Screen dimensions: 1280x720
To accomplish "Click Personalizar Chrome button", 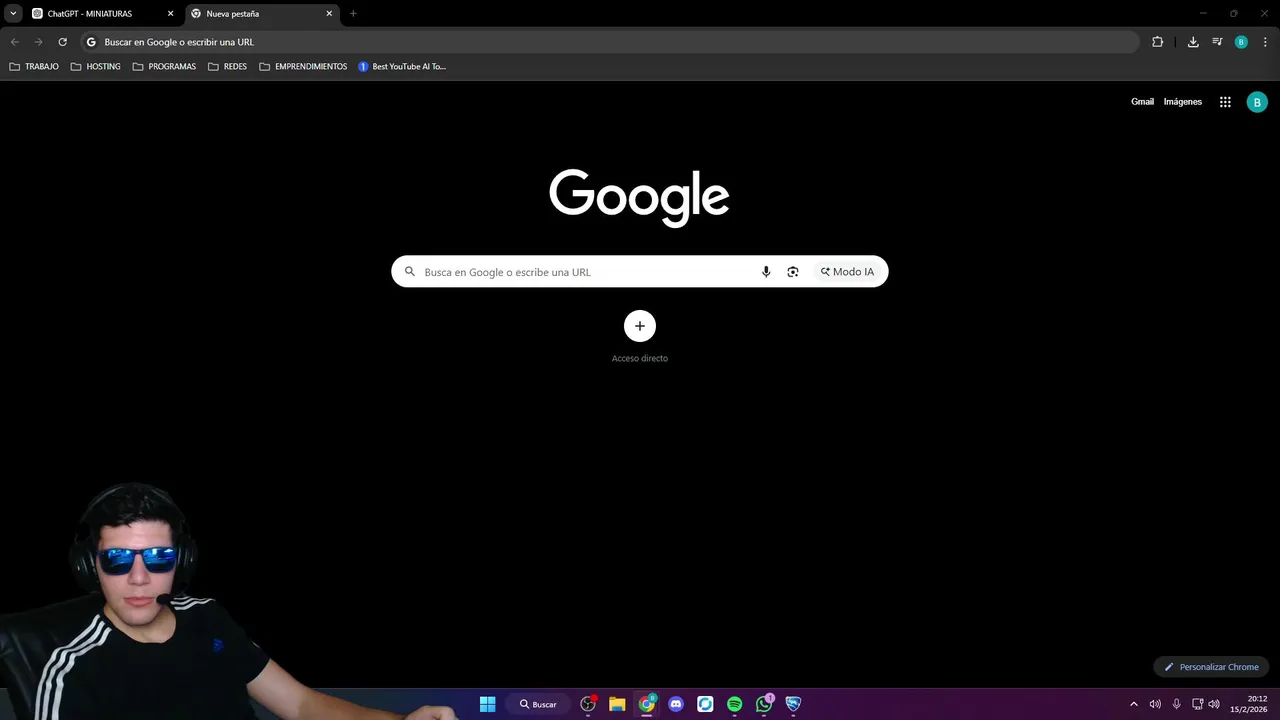I will click(1211, 667).
